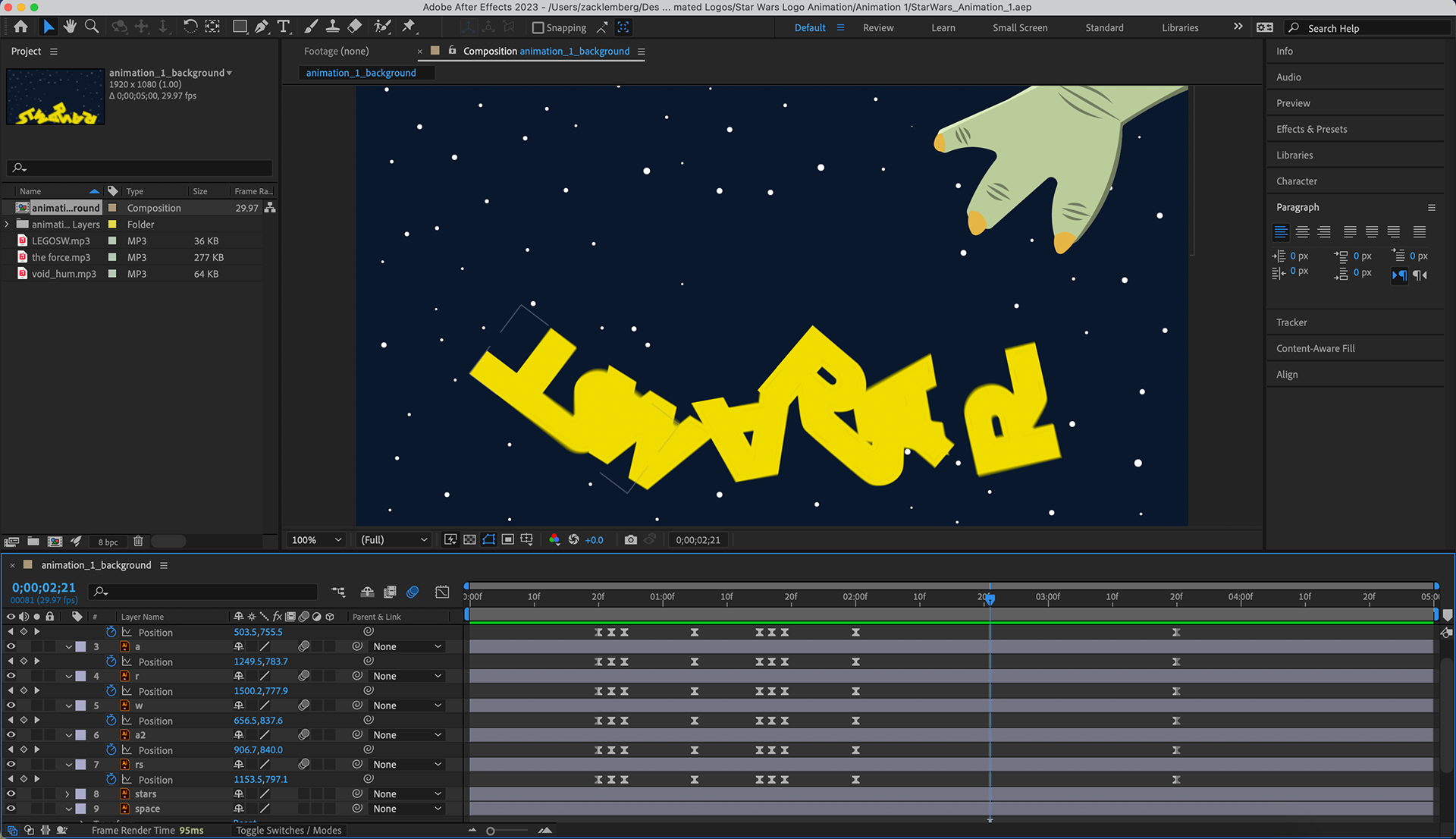Choose the Clone Stamp tool
Screen dimensions: 1456x839
[332, 27]
